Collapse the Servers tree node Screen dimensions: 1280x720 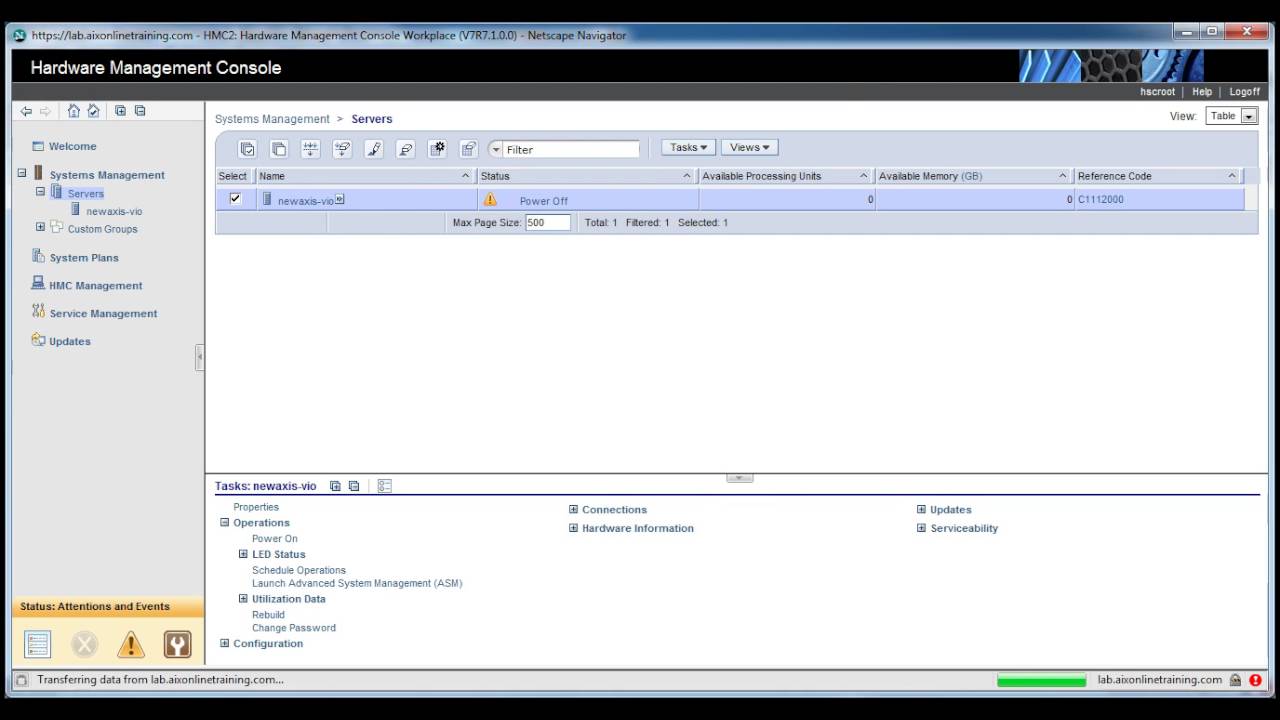pyautogui.click(x=40, y=191)
